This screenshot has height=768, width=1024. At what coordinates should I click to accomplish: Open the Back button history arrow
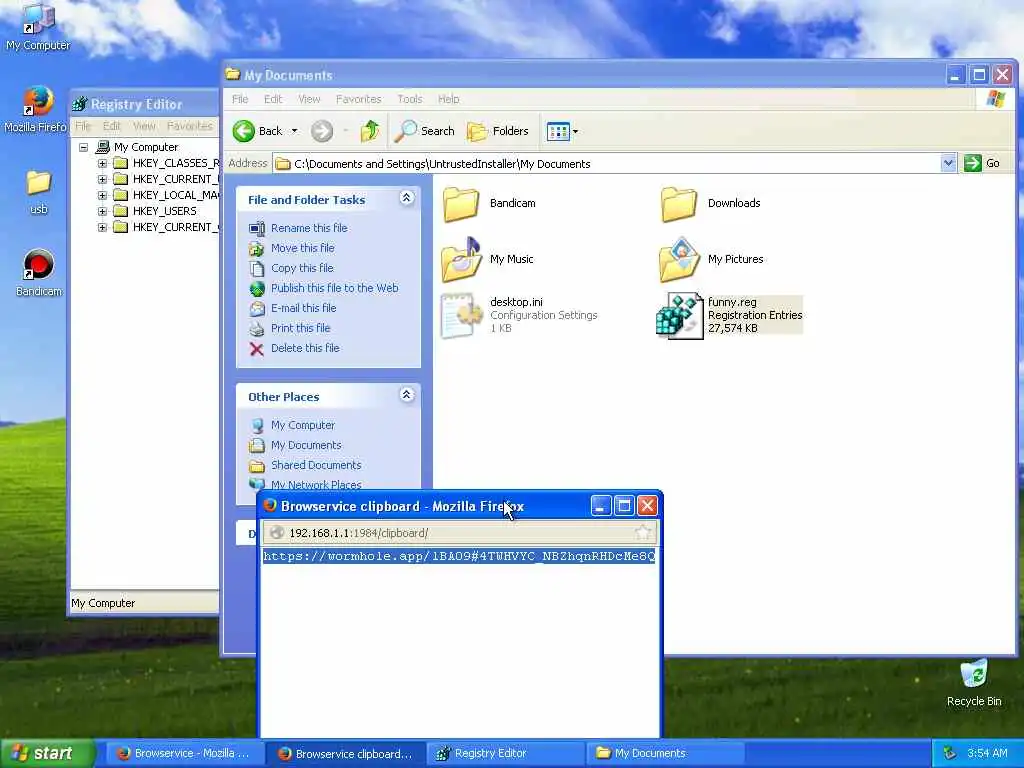(x=295, y=131)
